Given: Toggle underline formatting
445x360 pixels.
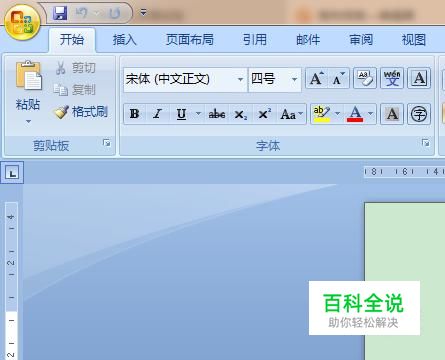Looking at the screenshot, I should tap(181, 114).
